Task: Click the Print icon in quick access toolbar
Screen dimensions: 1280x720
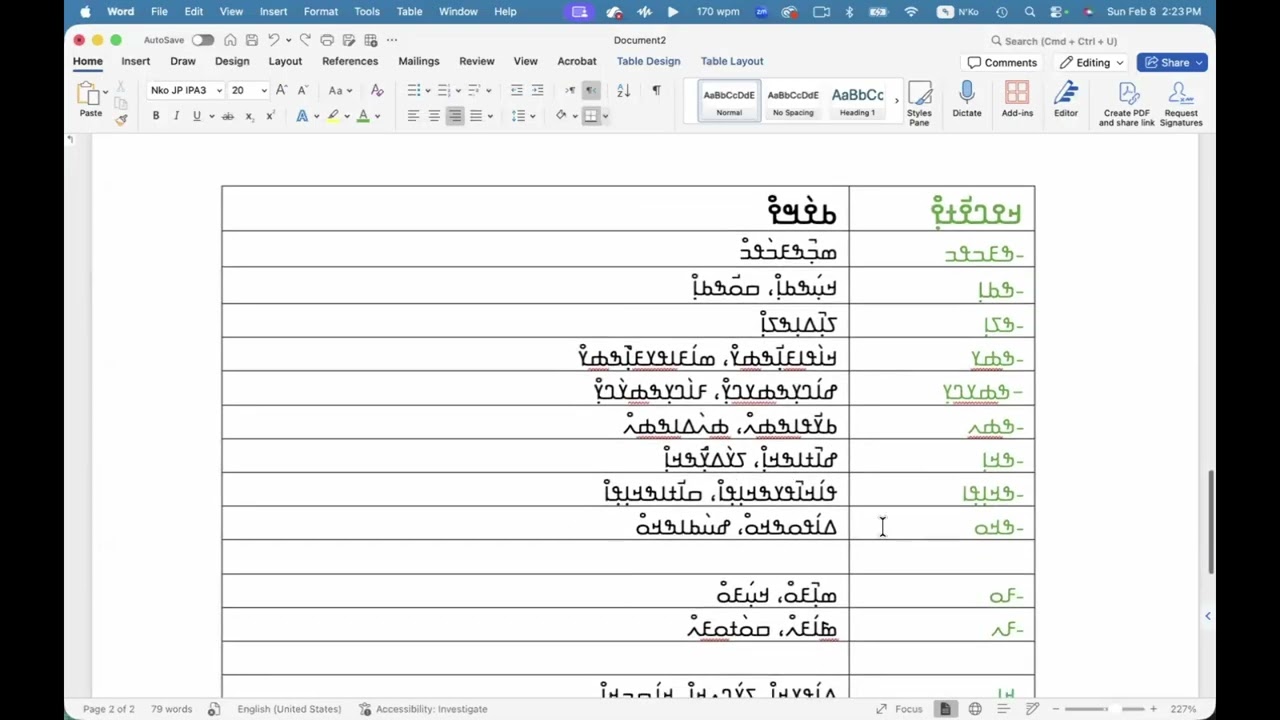Action: click(x=327, y=40)
